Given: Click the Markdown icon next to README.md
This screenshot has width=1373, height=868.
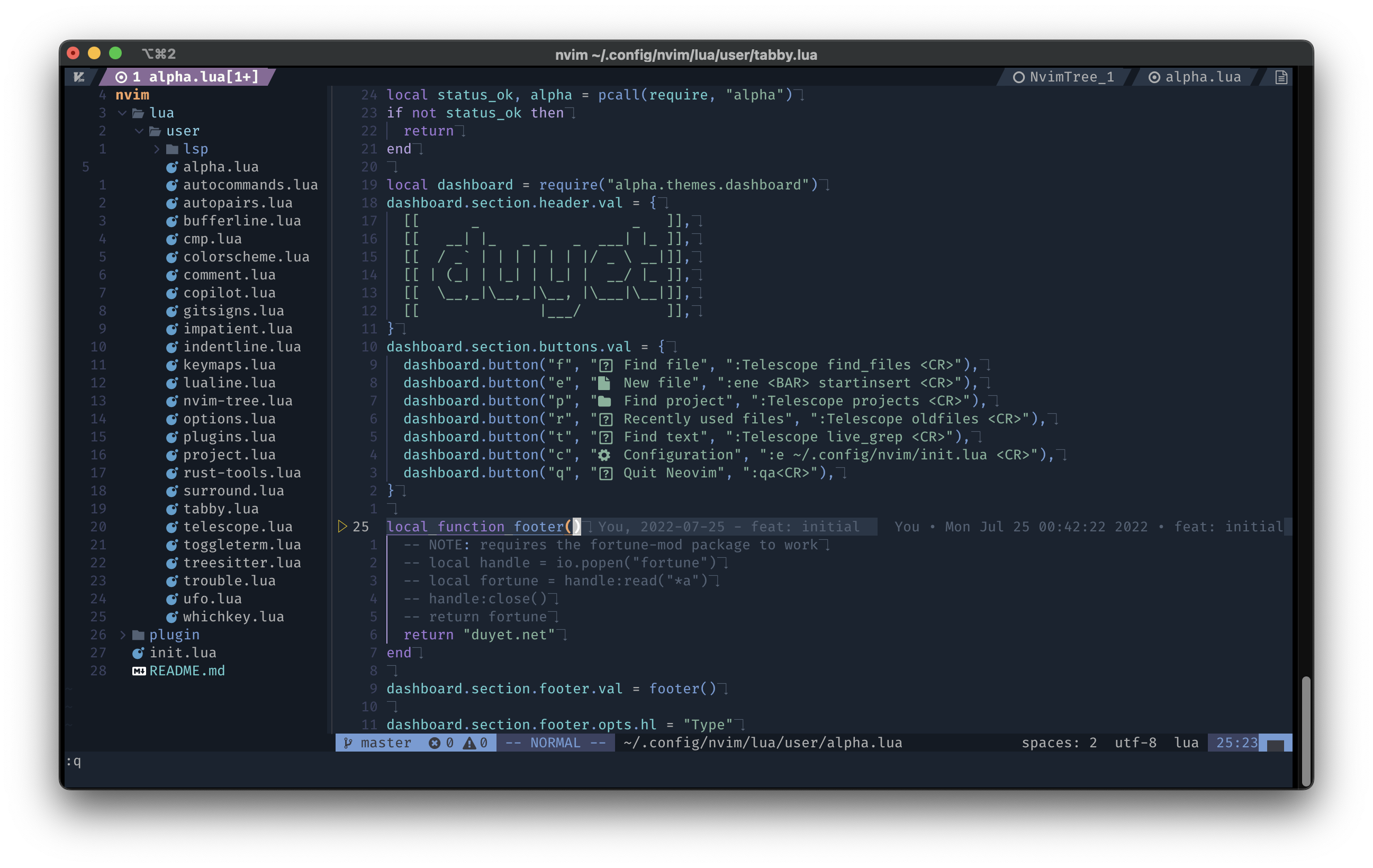Looking at the screenshot, I should coord(139,671).
